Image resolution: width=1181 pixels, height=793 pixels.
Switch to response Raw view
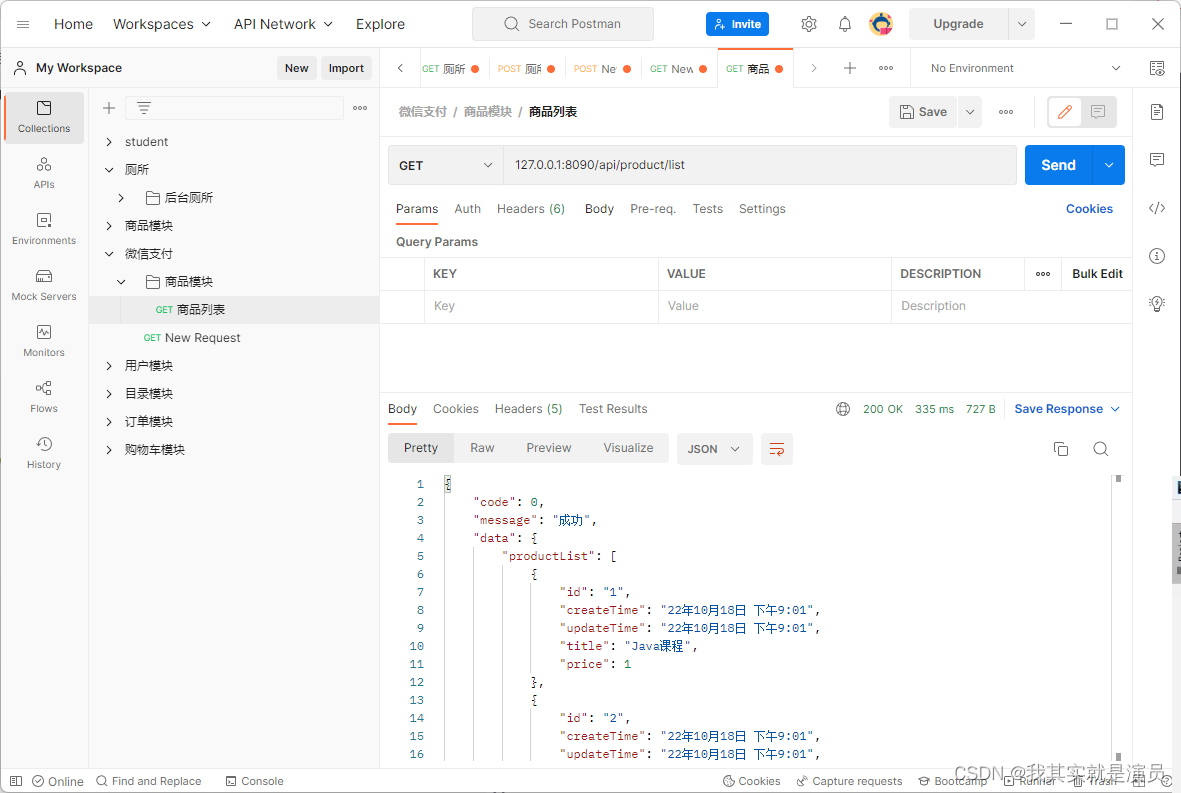482,448
